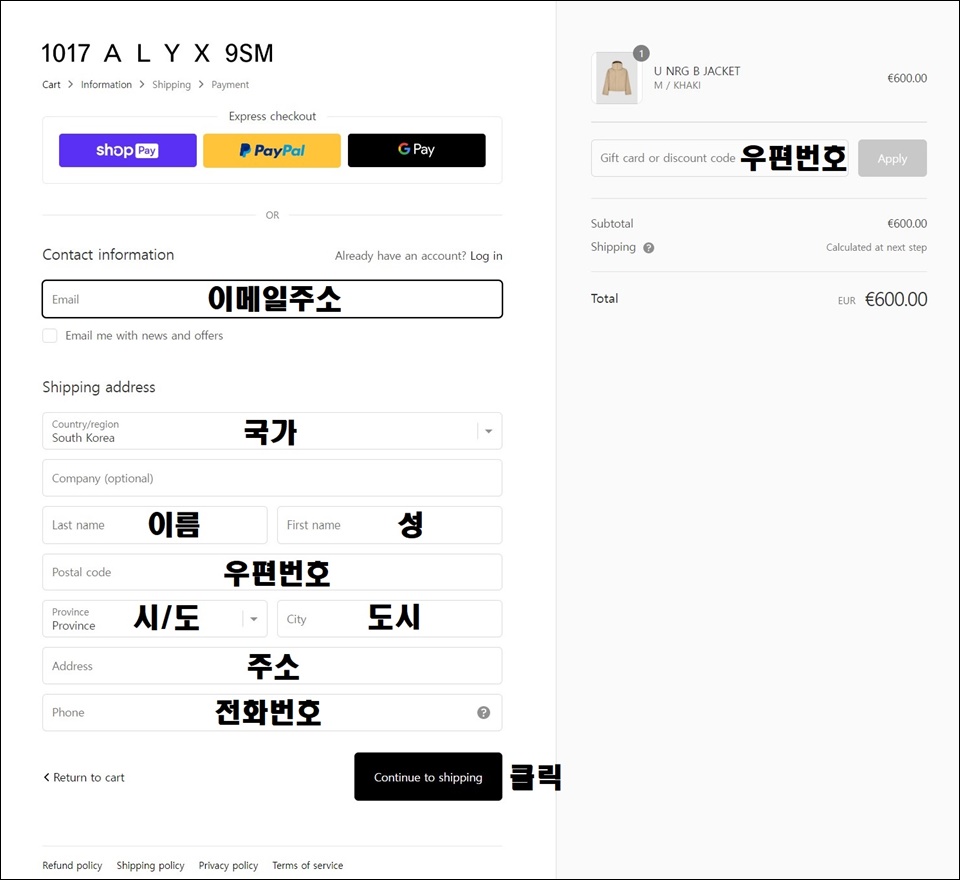
Task: Pay with the PayPal express button
Action: (272, 150)
